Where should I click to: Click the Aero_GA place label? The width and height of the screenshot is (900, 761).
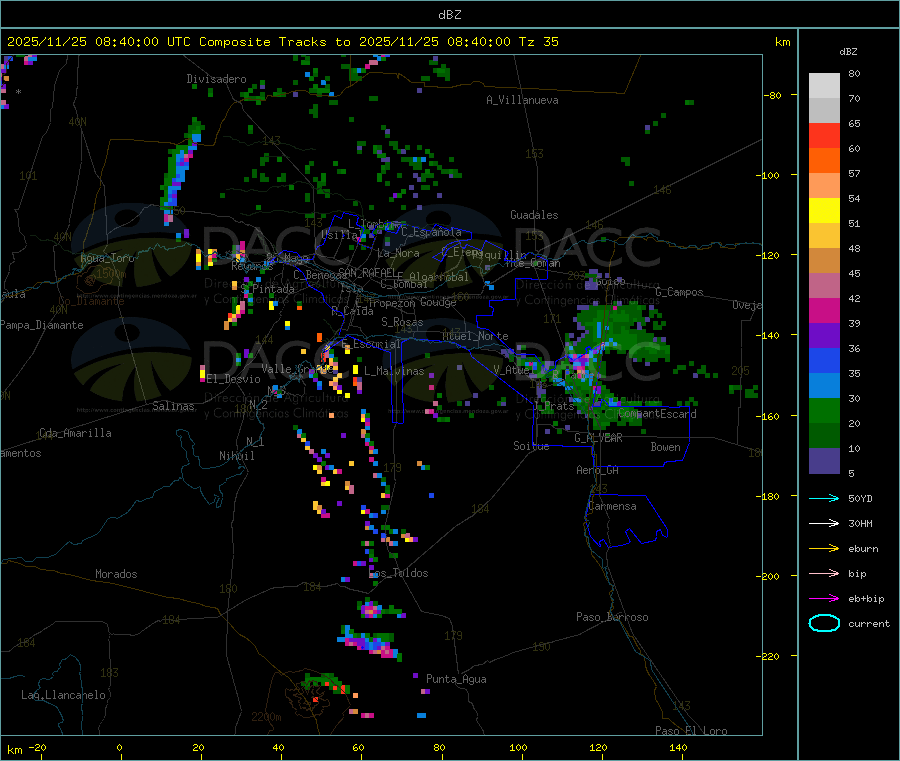(597, 470)
